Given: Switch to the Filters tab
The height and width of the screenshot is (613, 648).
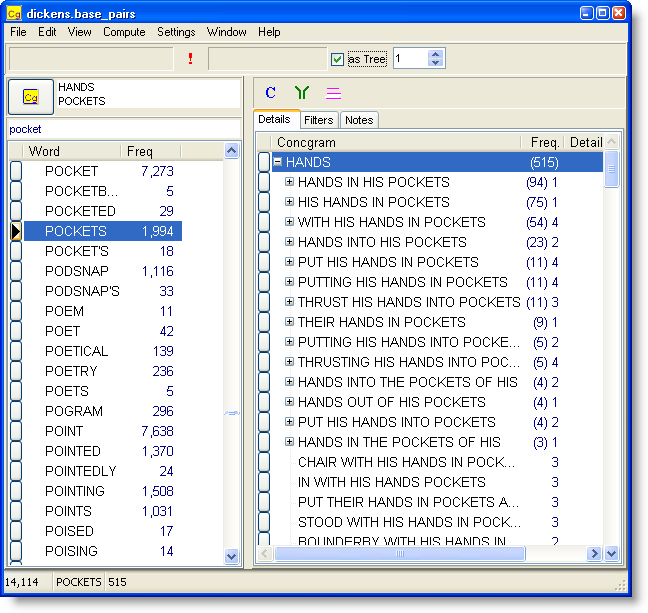Looking at the screenshot, I should 318,120.
